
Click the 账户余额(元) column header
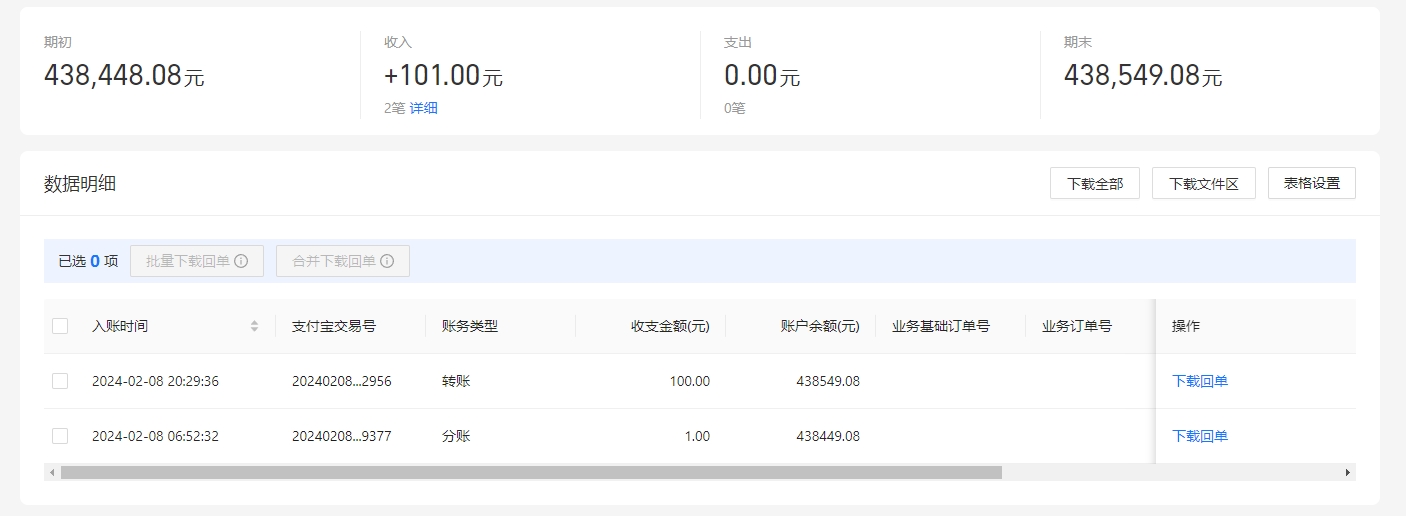tap(820, 326)
